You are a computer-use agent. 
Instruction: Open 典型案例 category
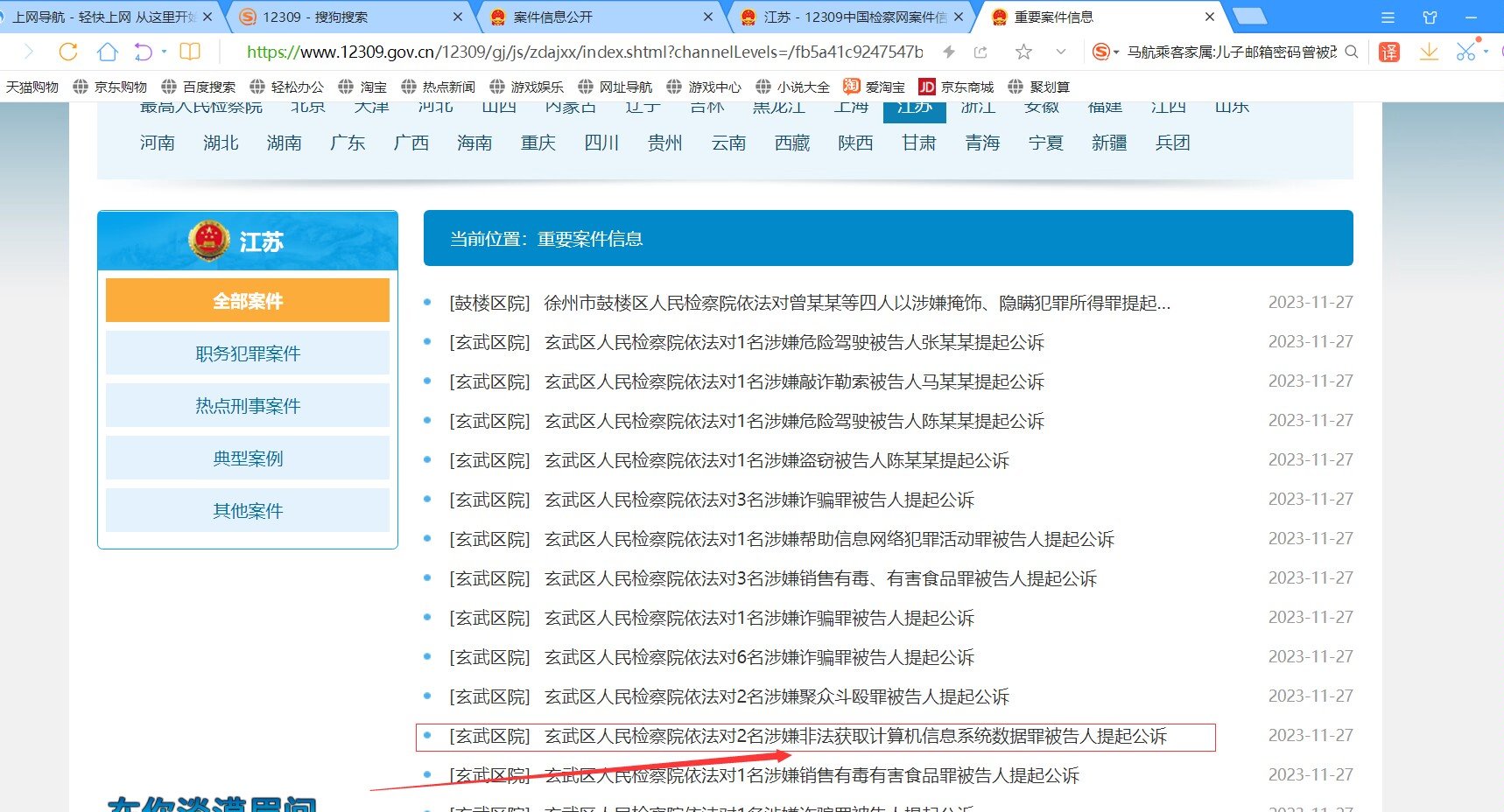click(248, 458)
